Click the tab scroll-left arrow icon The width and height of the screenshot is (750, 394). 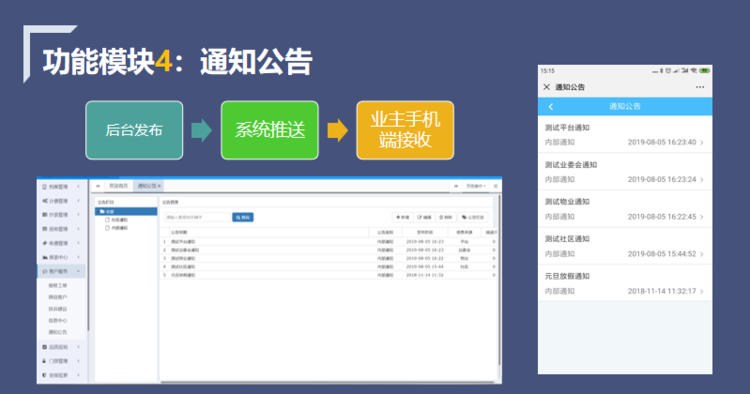coord(98,186)
